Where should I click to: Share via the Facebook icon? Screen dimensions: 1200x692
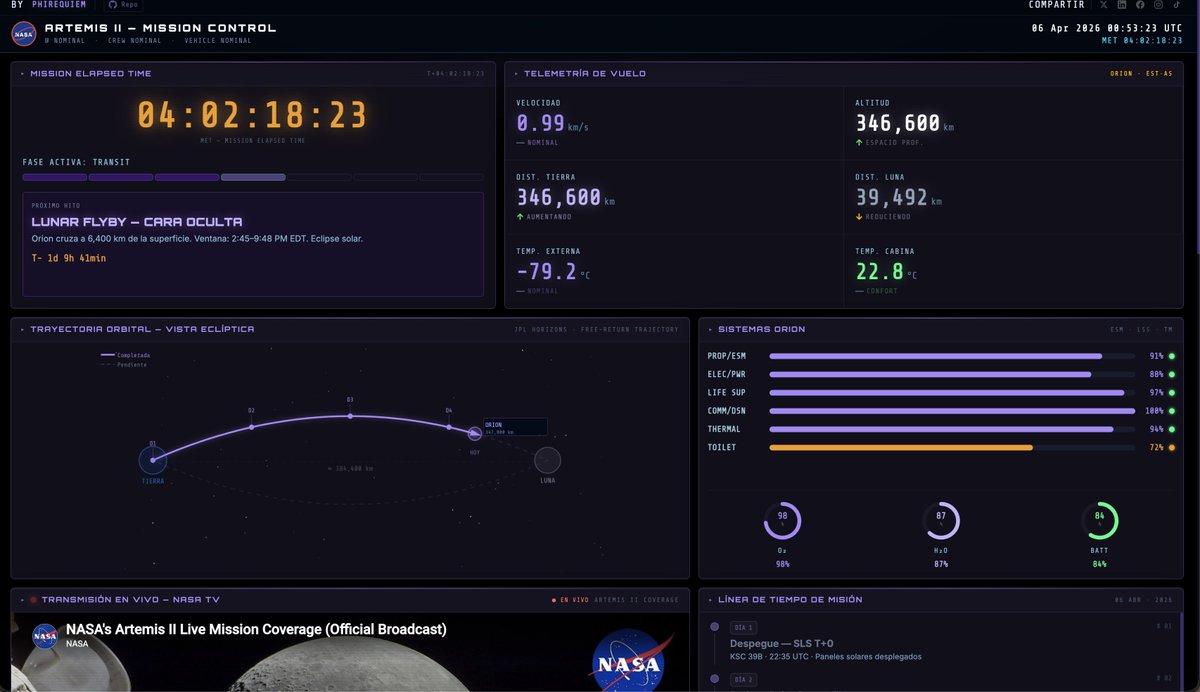tap(1140, 5)
